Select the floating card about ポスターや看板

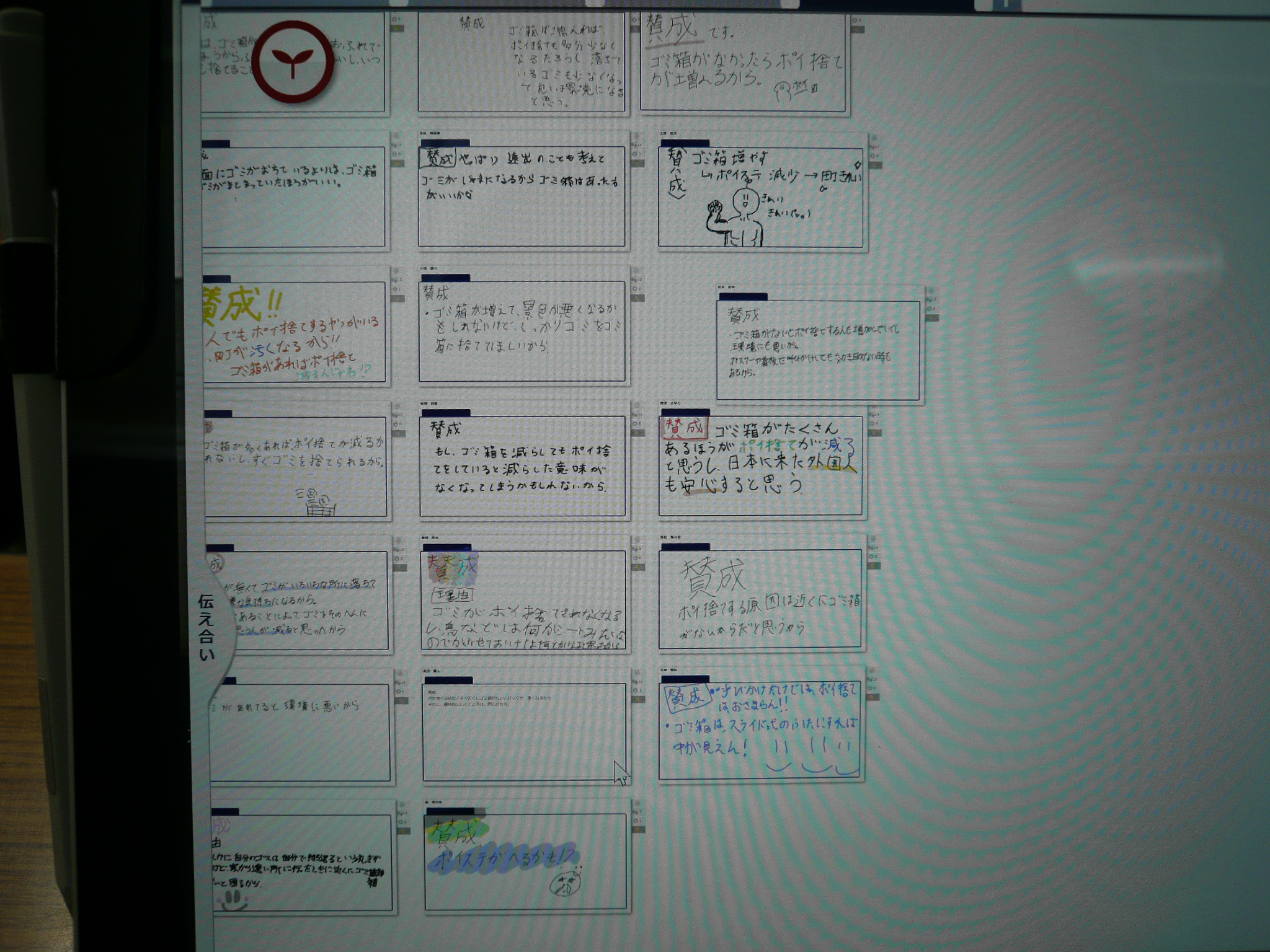817,350
